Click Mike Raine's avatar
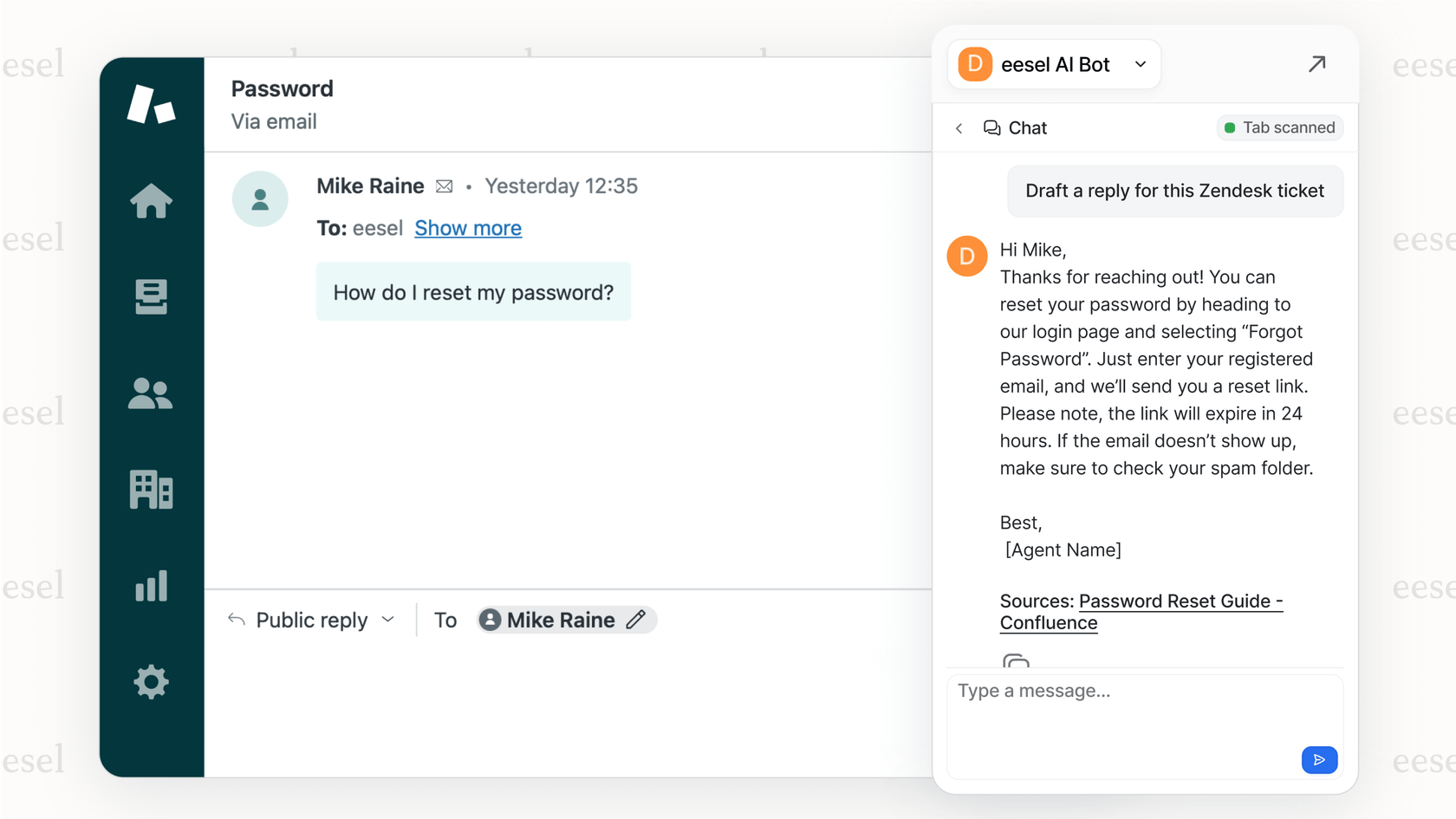Image resolution: width=1456 pixels, height=819 pixels. click(x=260, y=198)
